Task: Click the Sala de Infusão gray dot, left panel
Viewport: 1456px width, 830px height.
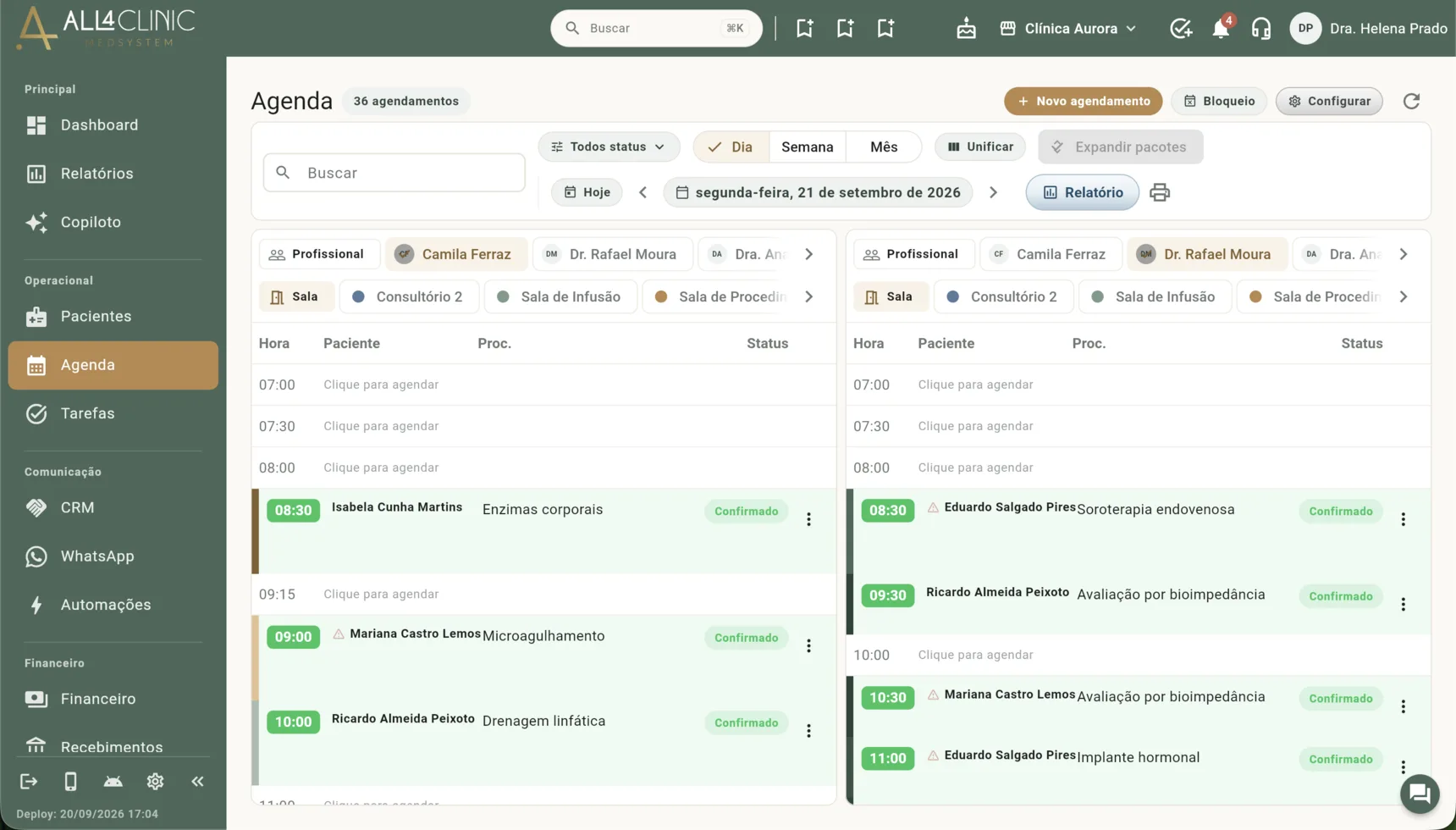Action: [x=503, y=296]
